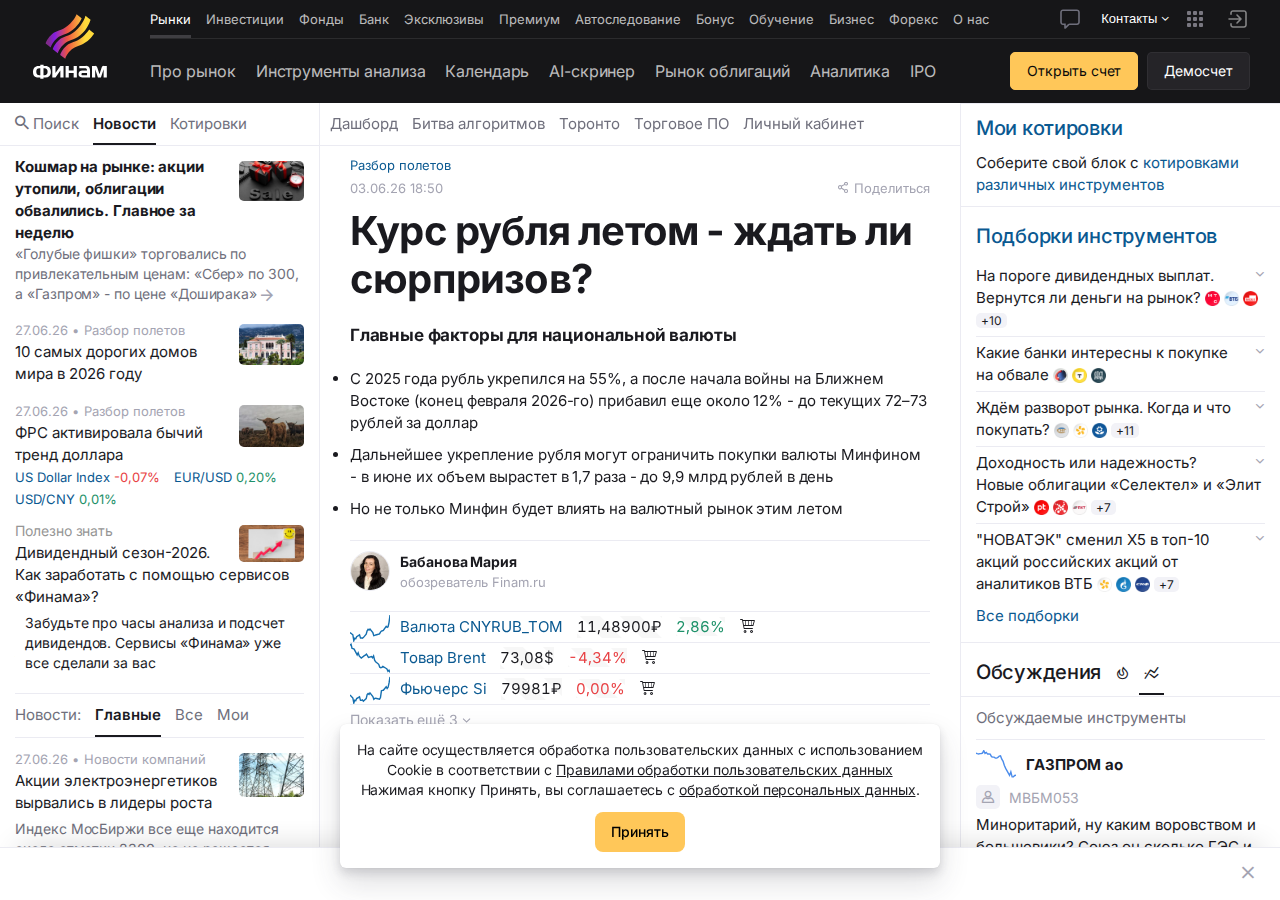
Task: Open the Контакты dropdown
Action: coord(1135,19)
